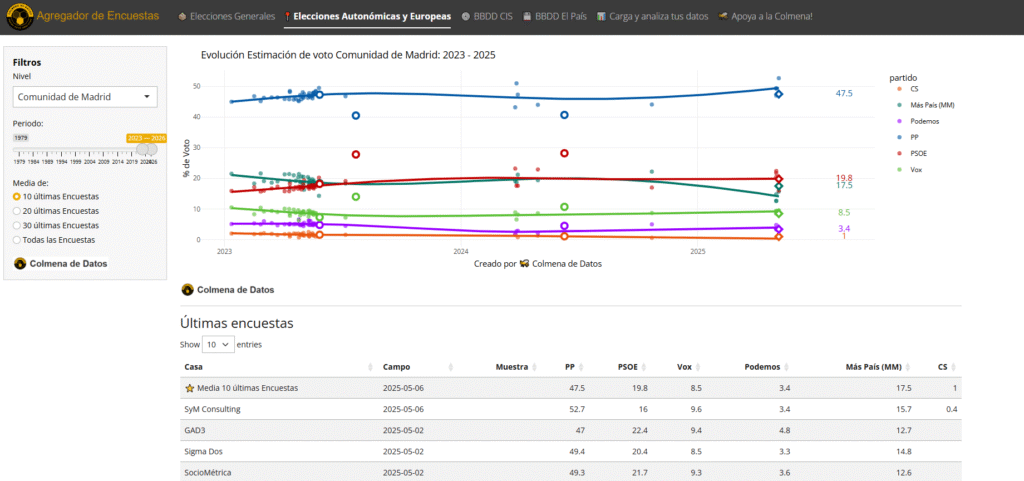Click the Apoya a la Colmena! link
The image size is (1024, 481).
[x=765, y=17]
